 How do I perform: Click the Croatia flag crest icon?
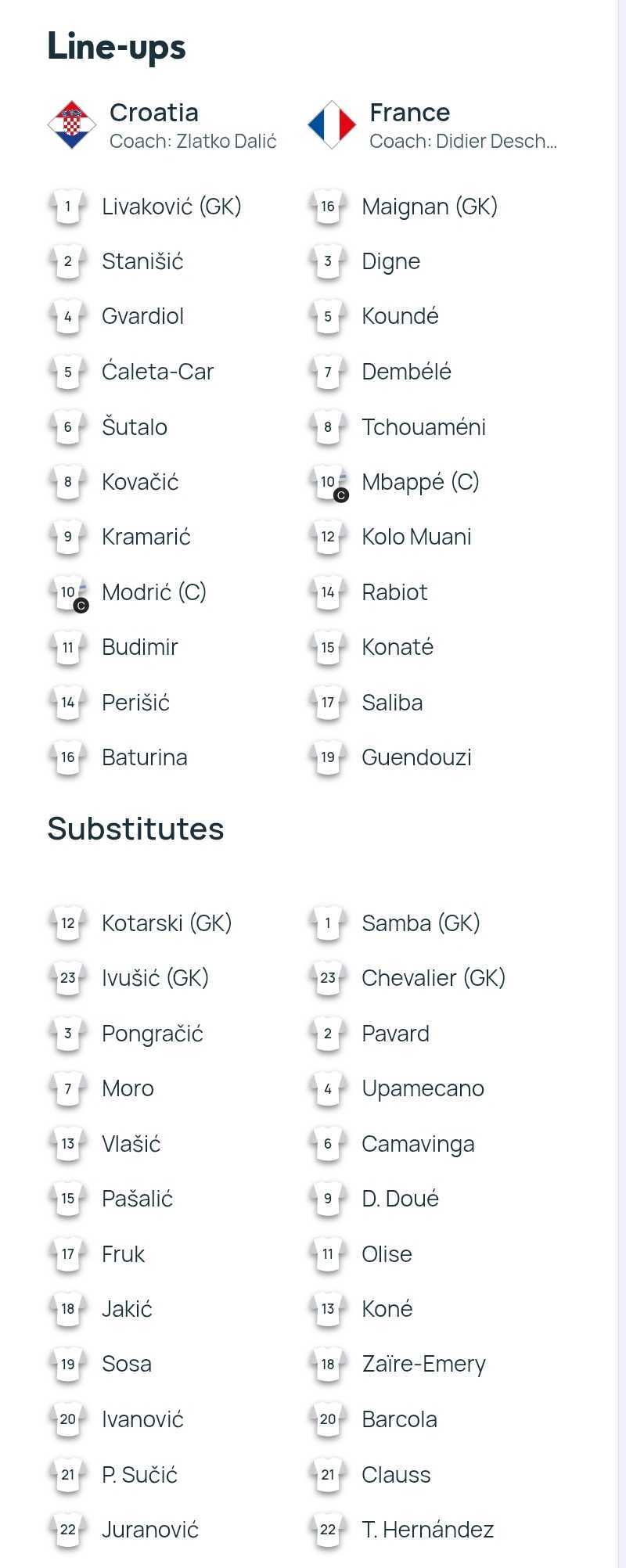pos(72,124)
